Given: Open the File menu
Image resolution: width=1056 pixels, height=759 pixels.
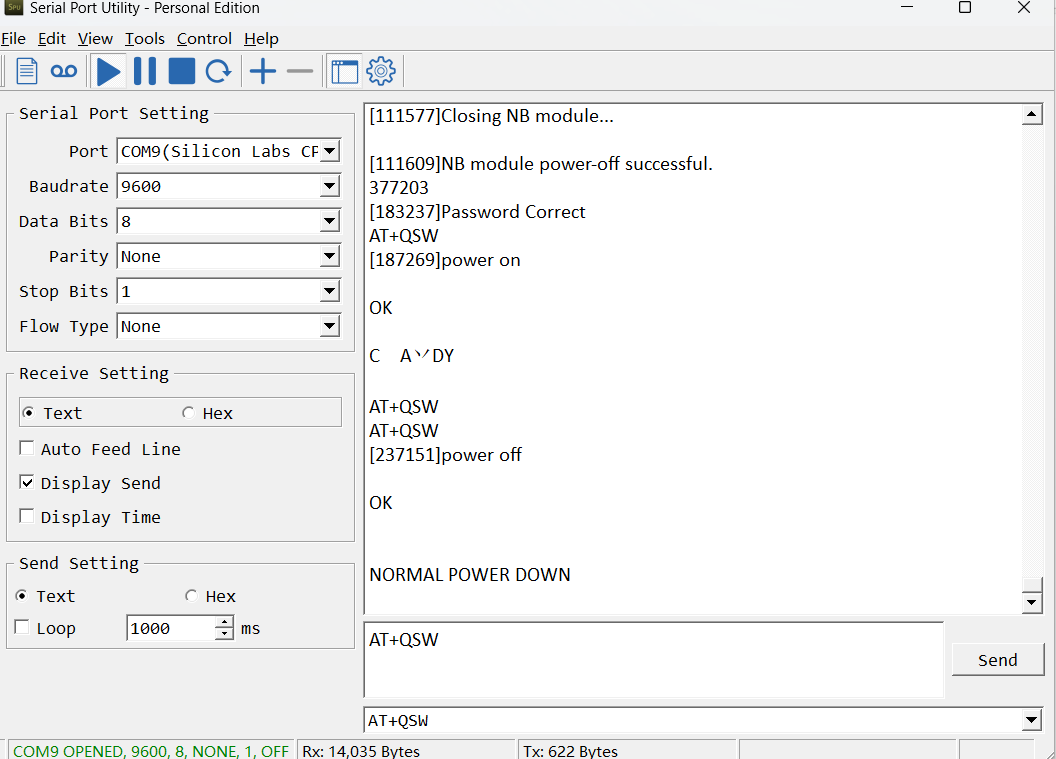Looking at the screenshot, I should [13, 38].
